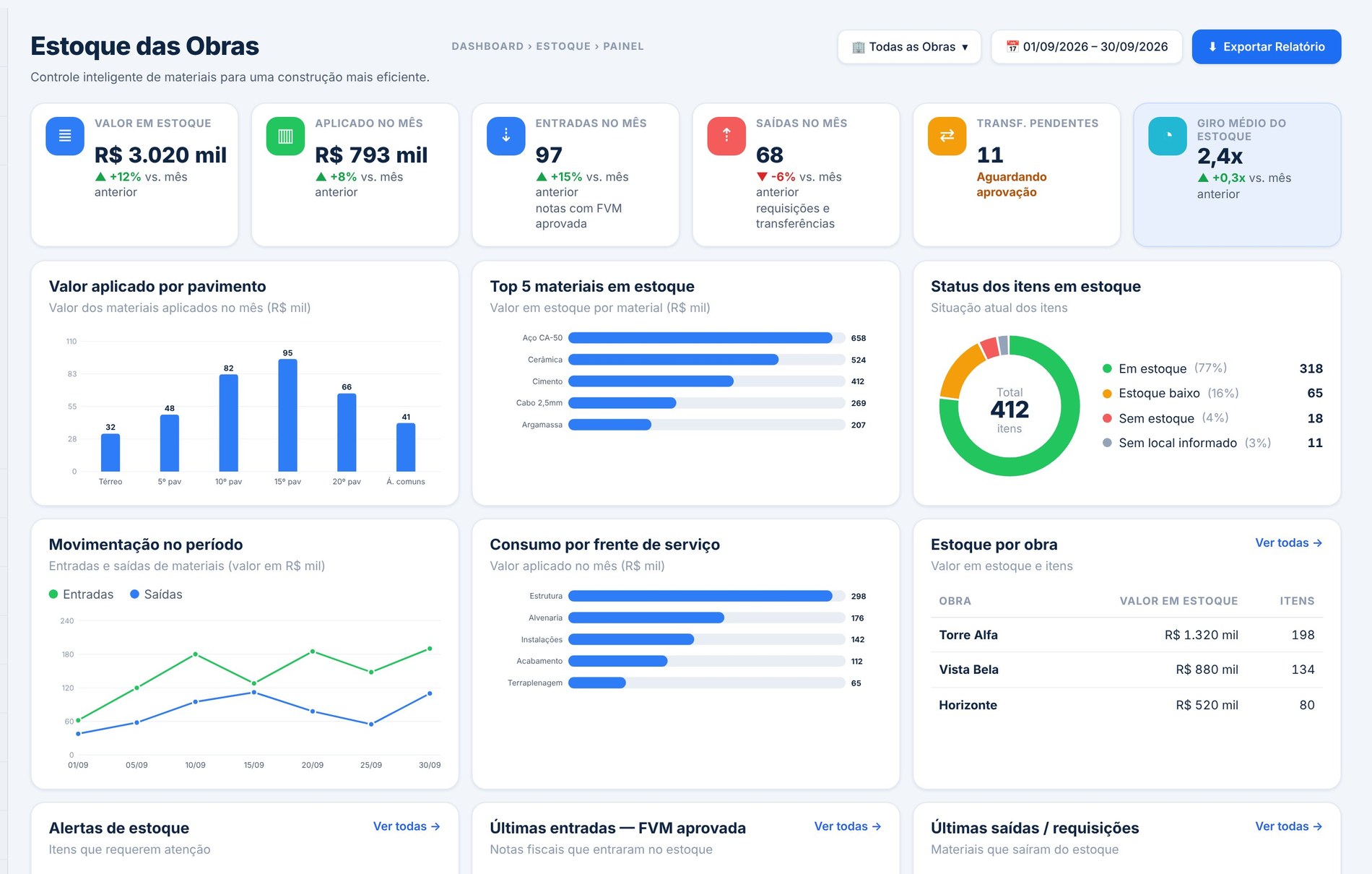
Task: Select the Vista Bela row
Action: [1126, 670]
